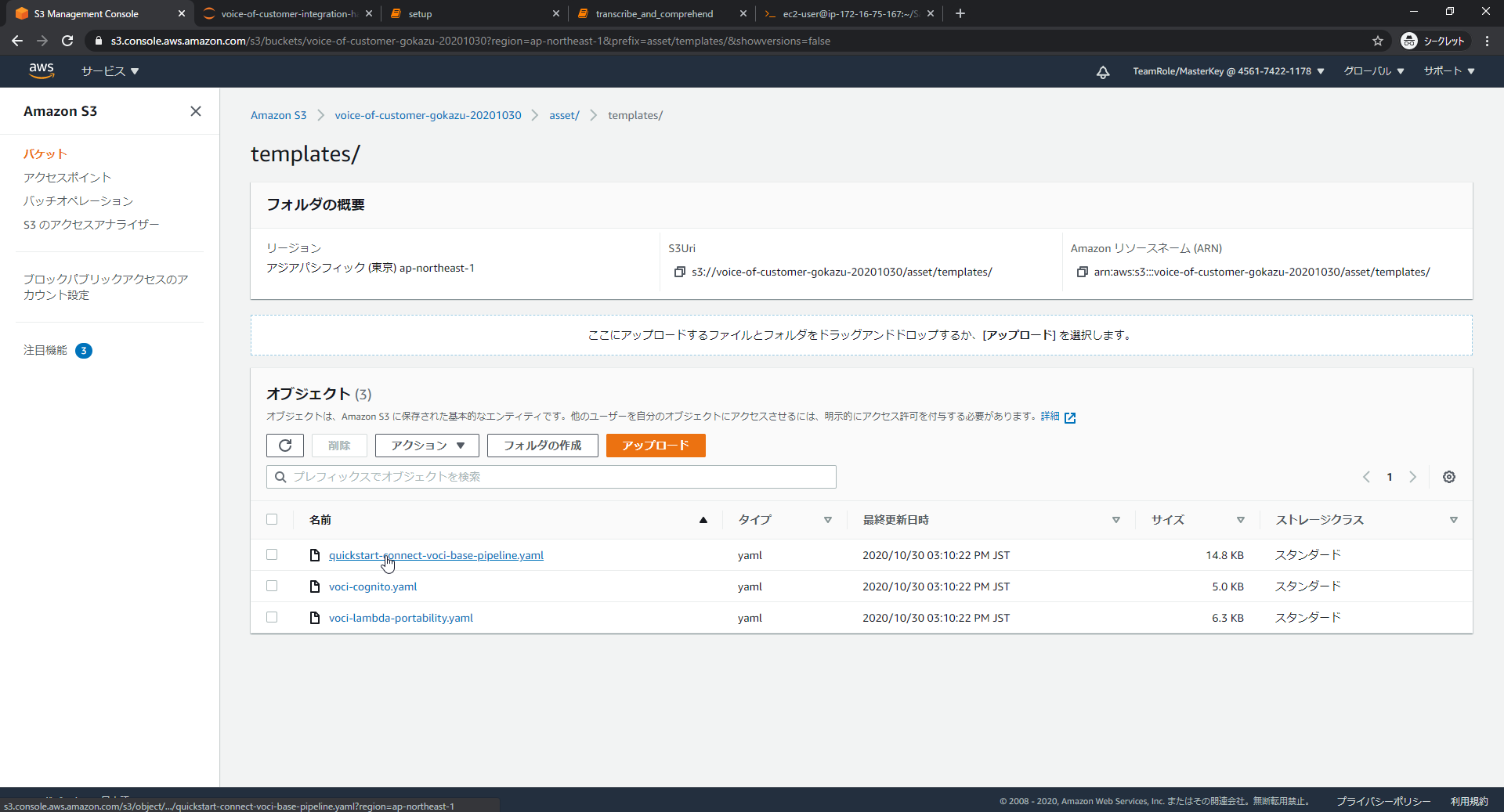
Task: Open バッチオペレーション in sidebar
Action: coord(78,201)
